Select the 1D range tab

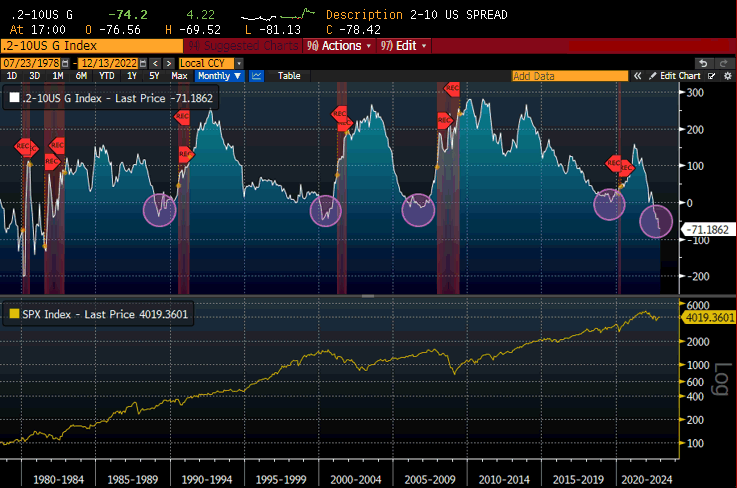click(12, 76)
